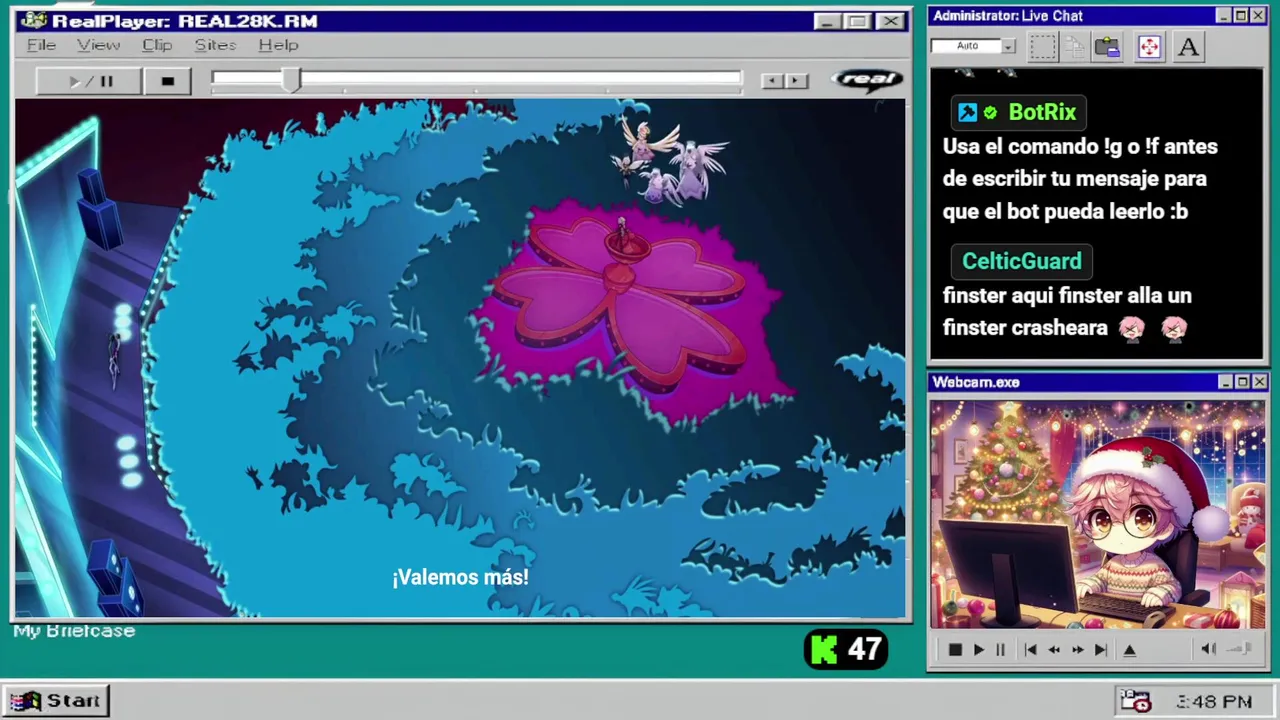Click the red arrows fullscreen icon in Live Chat
This screenshot has width=1280, height=720.
click(x=1149, y=47)
